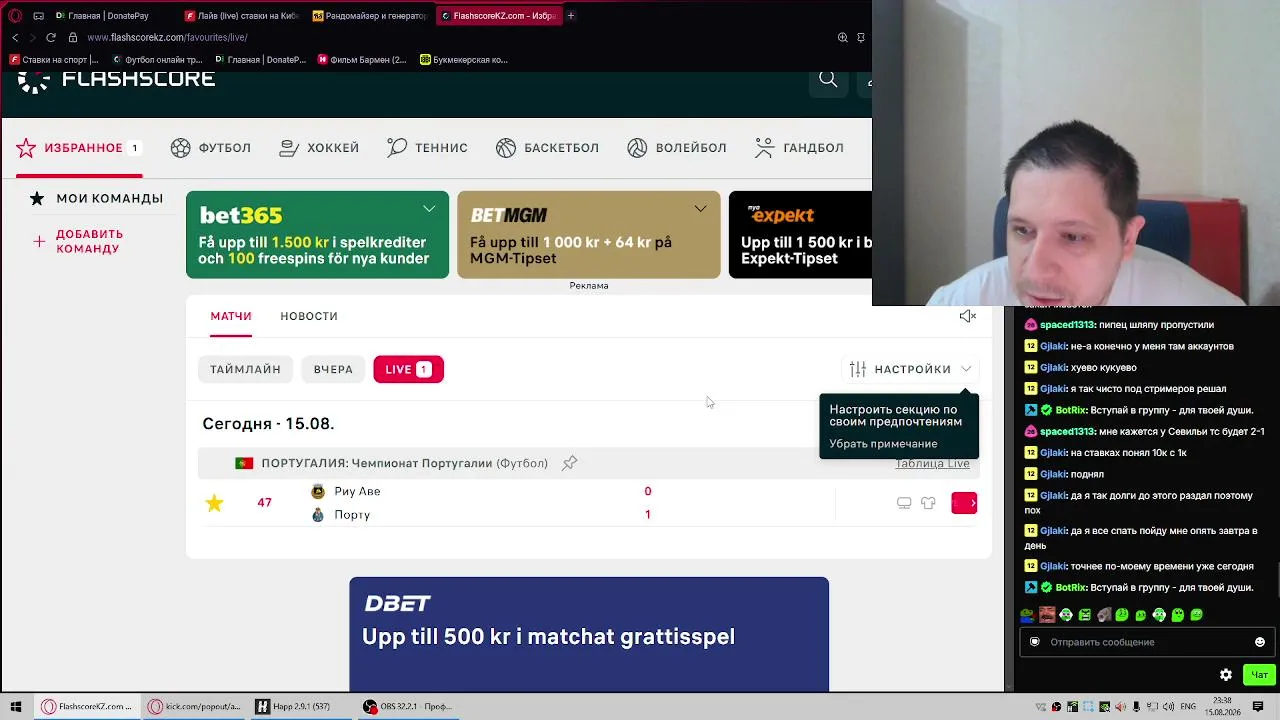Open Португалия: Чемпионат Португалии league header
The width and height of the screenshot is (1280, 720).
tap(404, 463)
